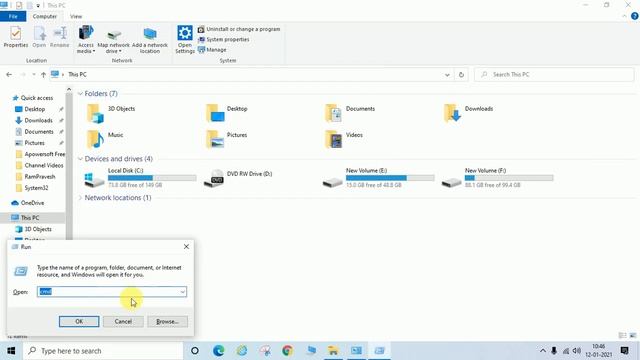Open the Run dialog Open dropdown

click(x=182, y=292)
